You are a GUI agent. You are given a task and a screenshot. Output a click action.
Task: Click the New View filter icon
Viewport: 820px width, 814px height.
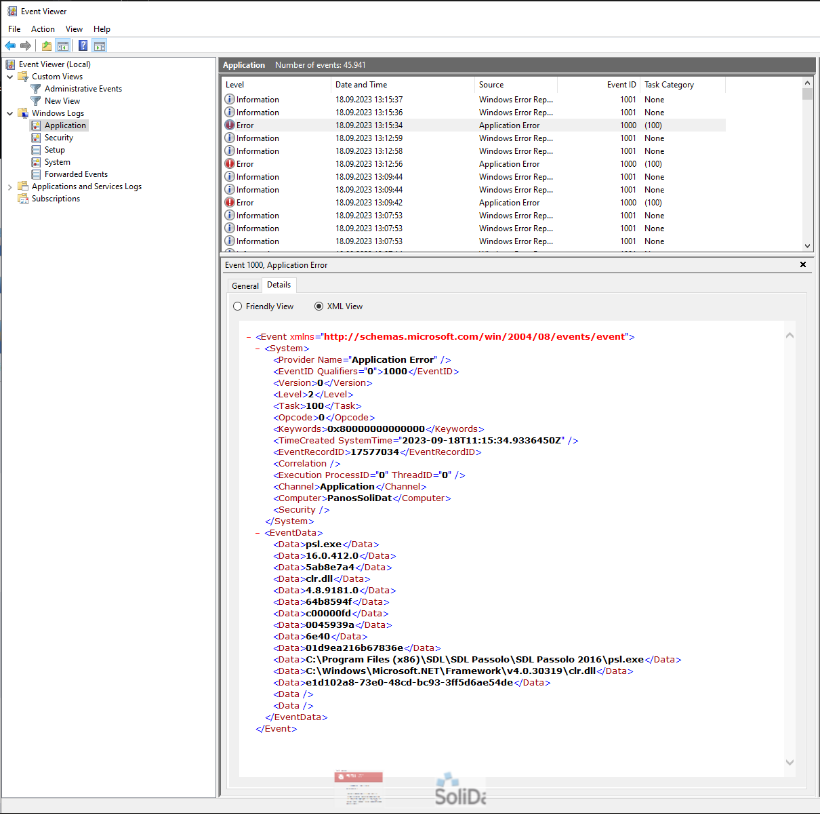point(36,101)
